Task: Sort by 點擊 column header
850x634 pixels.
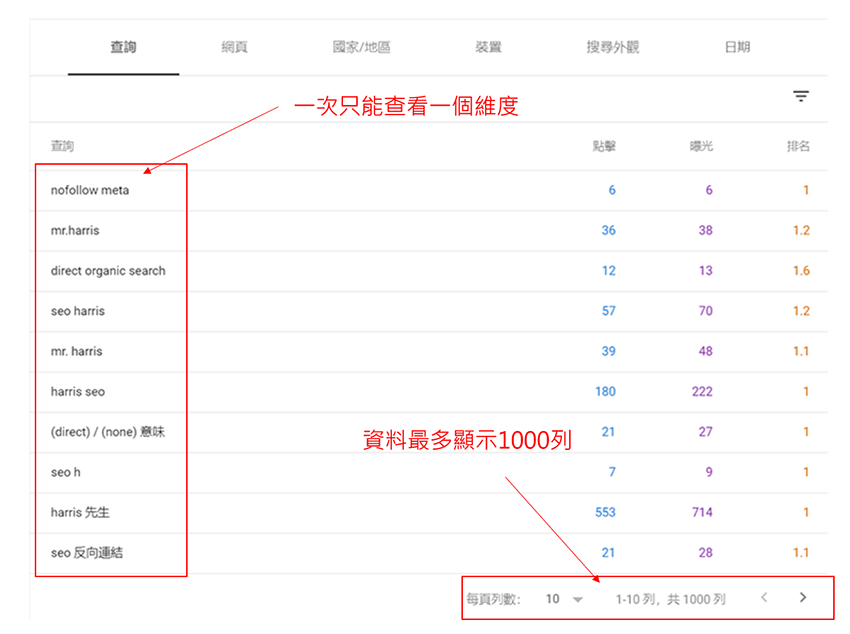Action: pos(604,146)
